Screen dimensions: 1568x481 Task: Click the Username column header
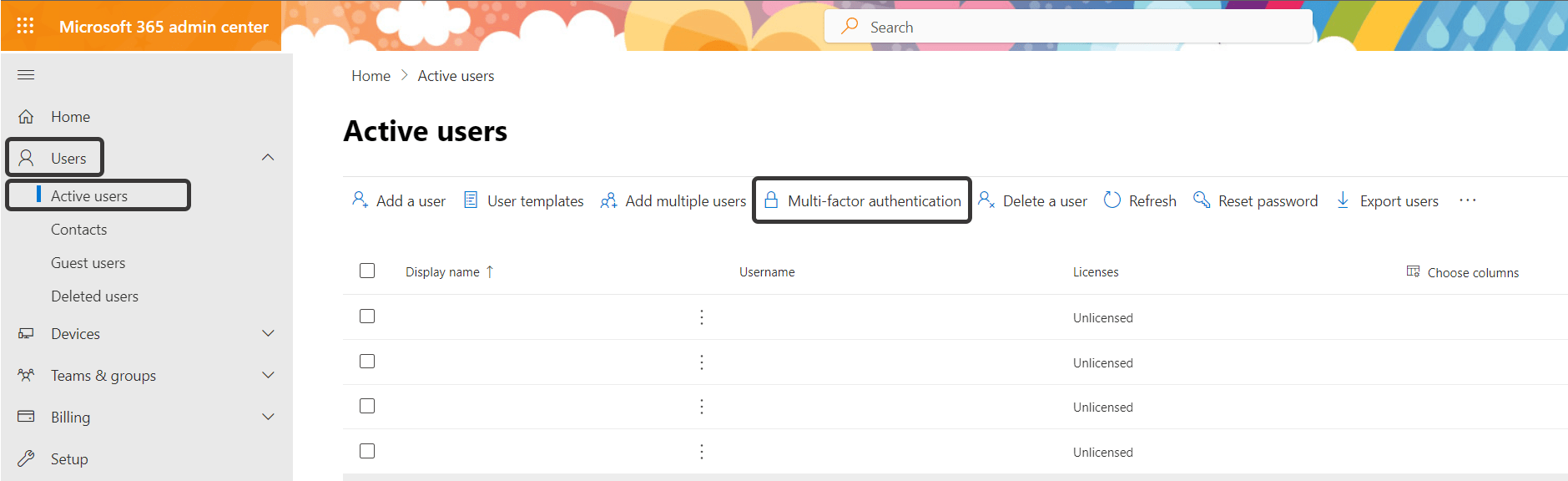pos(767,272)
